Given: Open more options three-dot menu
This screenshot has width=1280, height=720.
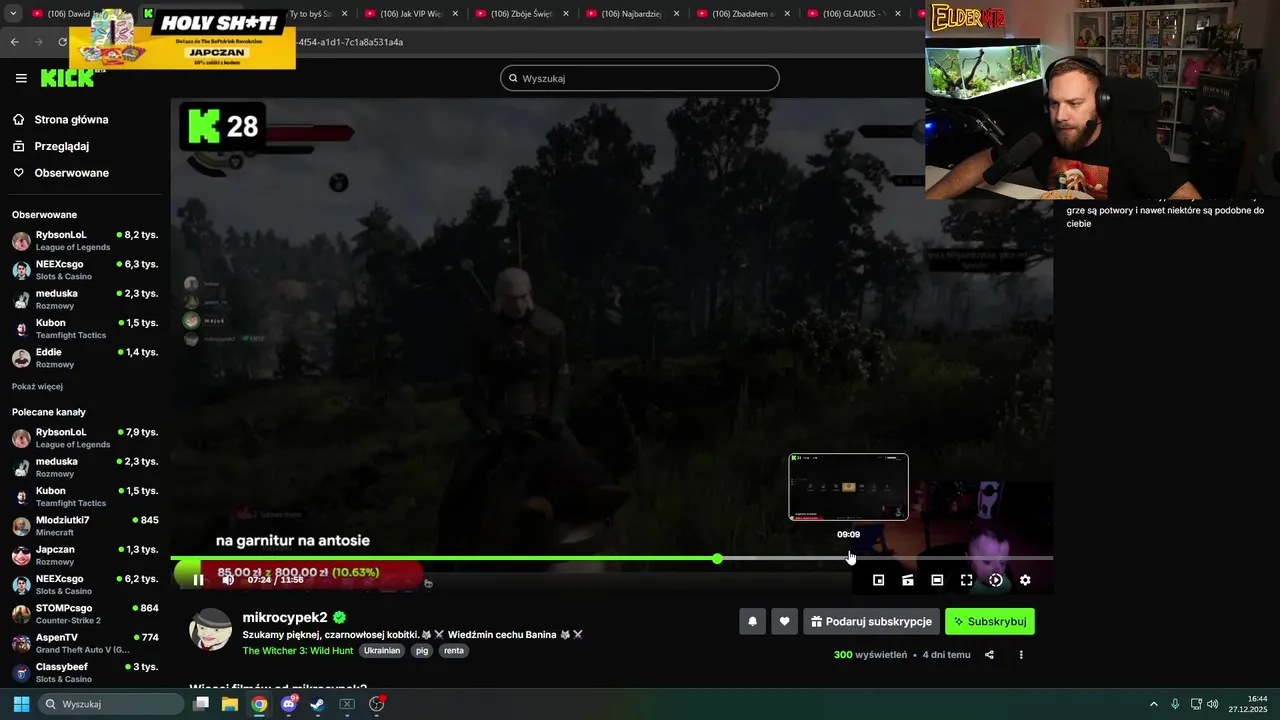Looking at the screenshot, I should click(x=1021, y=655).
